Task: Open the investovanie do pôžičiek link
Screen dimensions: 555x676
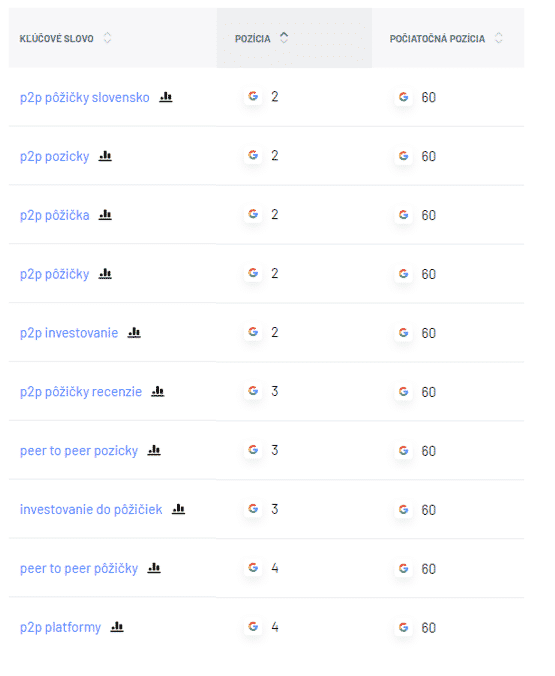Action: pyautogui.click(x=91, y=510)
